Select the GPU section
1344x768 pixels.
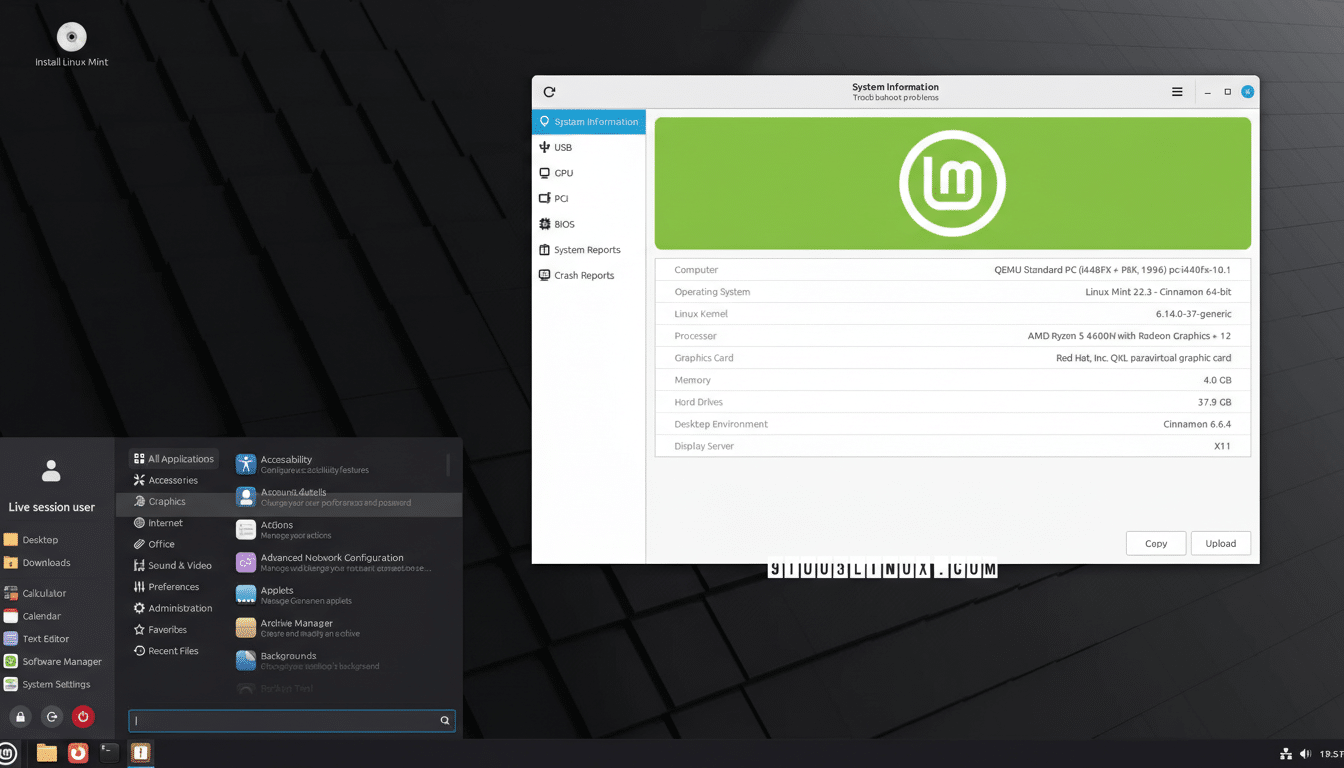point(562,172)
